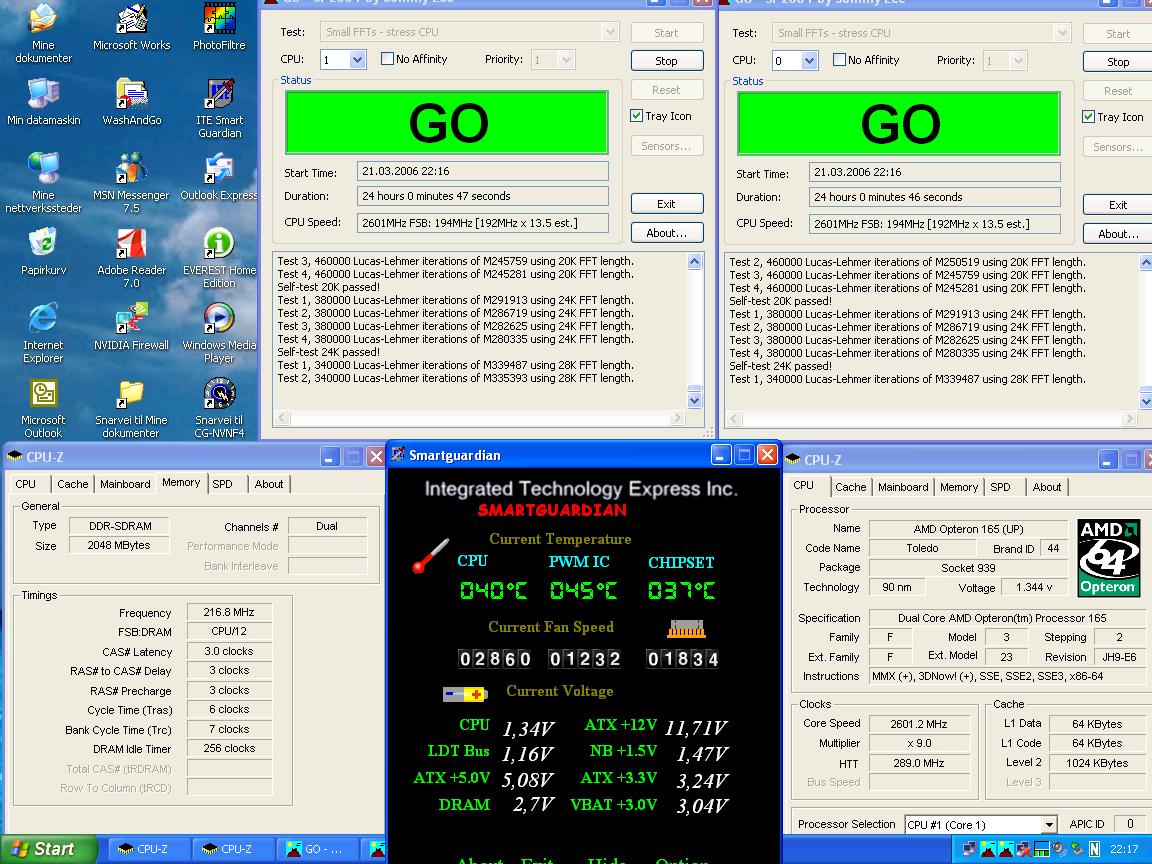Click Exit in right stress window
This screenshot has width=1152, height=864.
(1117, 204)
